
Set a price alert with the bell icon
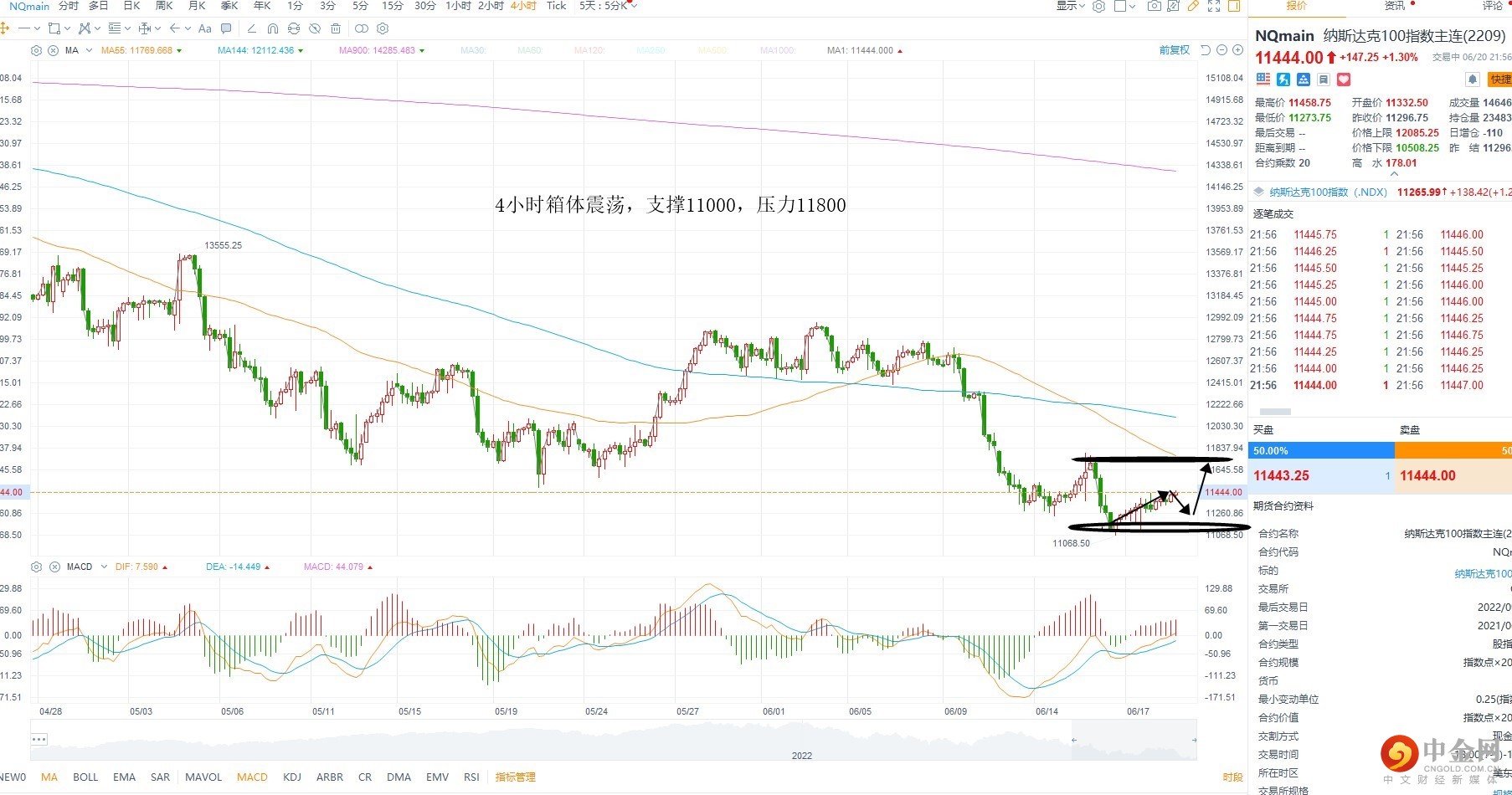(x=1473, y=79)
